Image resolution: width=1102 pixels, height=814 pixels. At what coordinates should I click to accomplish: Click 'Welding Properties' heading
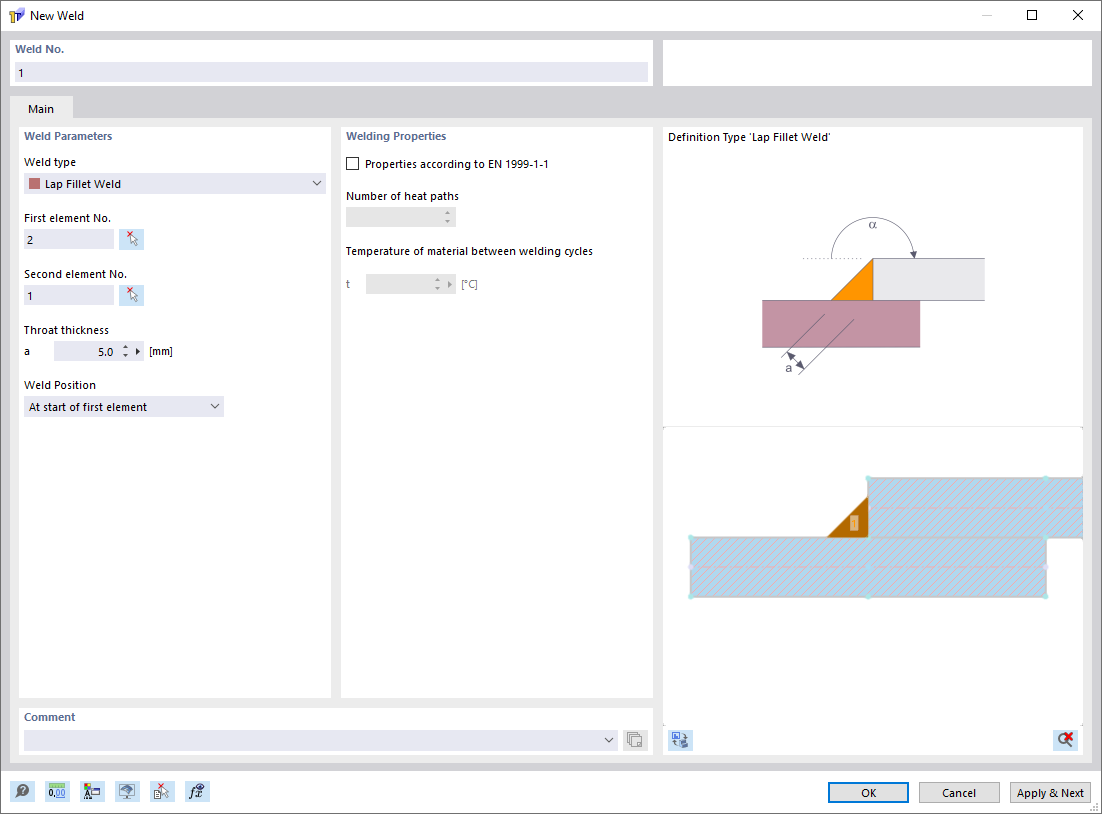point(396,136)
